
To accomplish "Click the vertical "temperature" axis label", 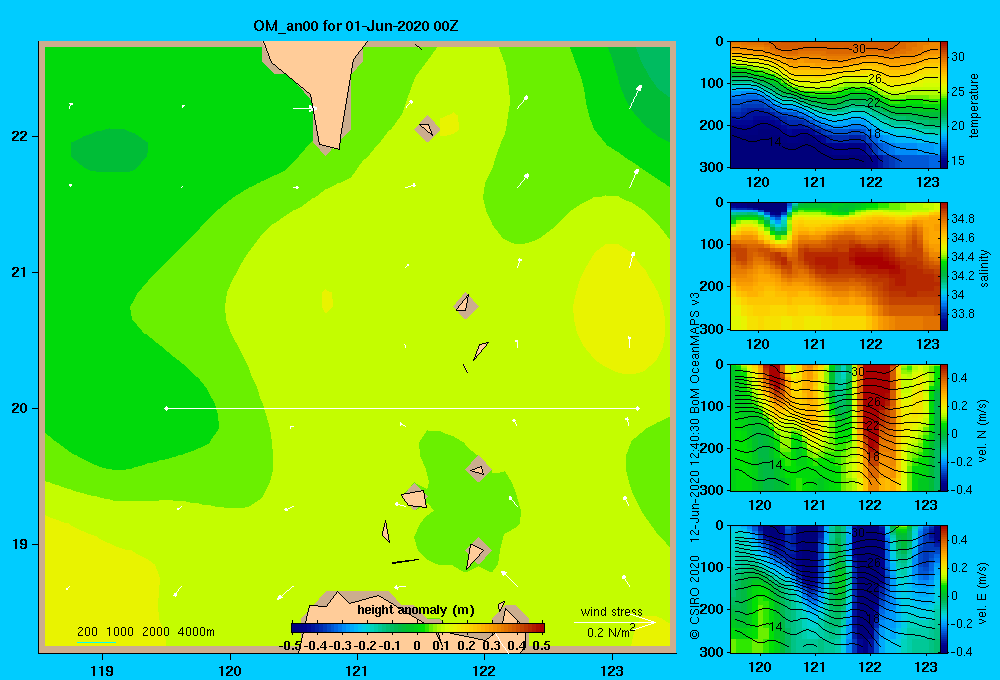I will point(974,105).
